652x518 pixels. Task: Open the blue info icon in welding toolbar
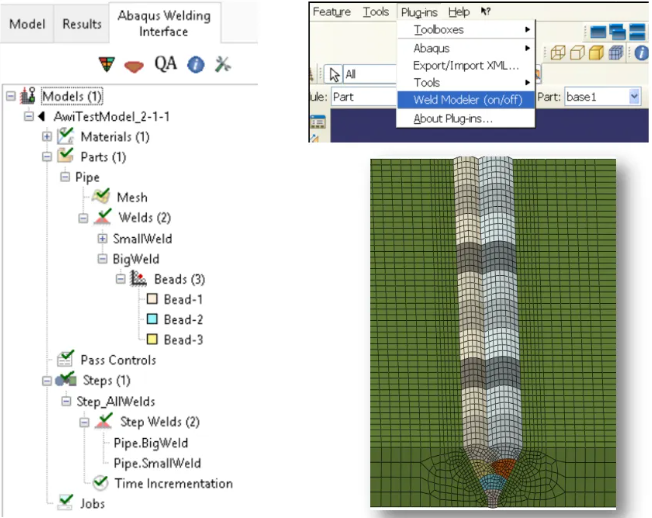(195, 64)
